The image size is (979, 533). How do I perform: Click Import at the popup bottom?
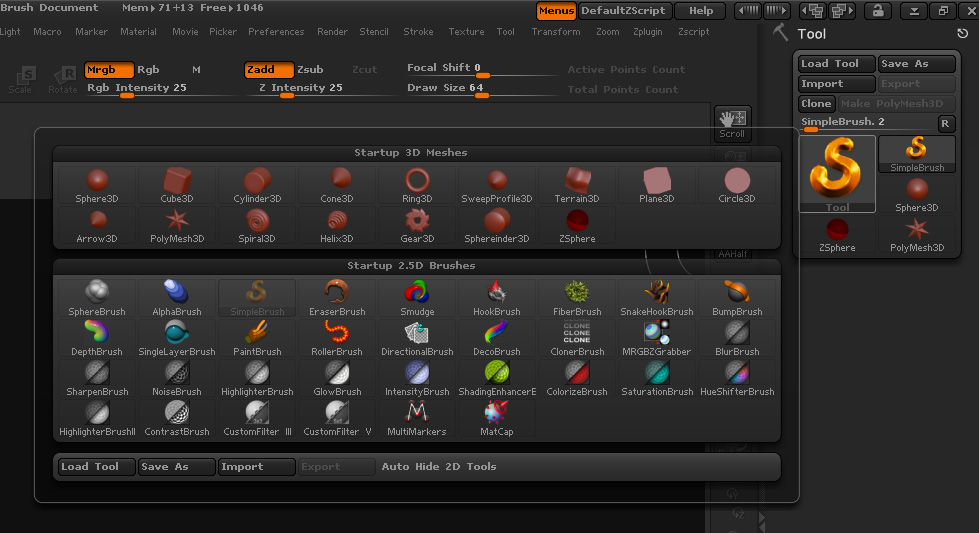(x=257, y=466)
